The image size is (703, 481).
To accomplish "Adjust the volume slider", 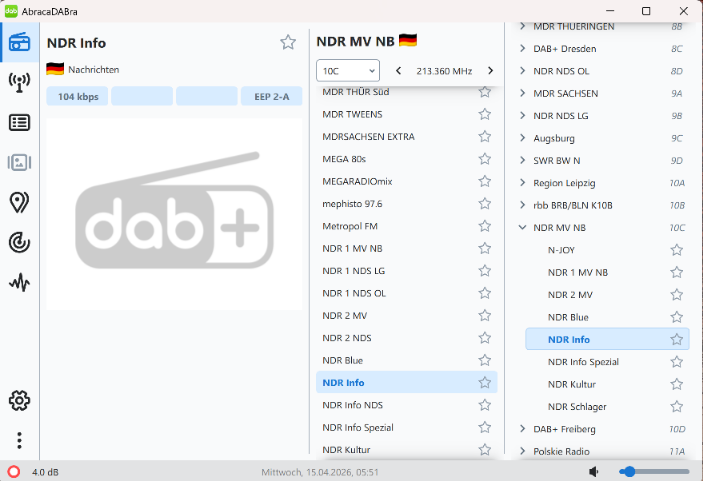I will tap(655, 471).
